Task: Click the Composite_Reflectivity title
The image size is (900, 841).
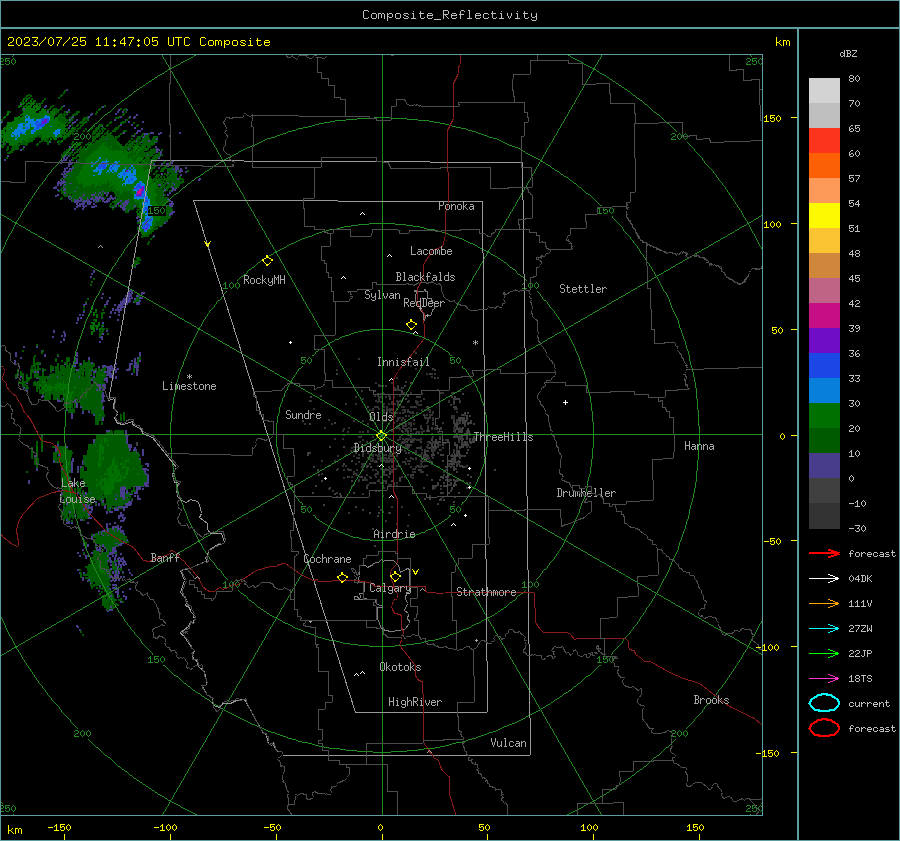Action: pyautogui.click(x=449, y=15)
